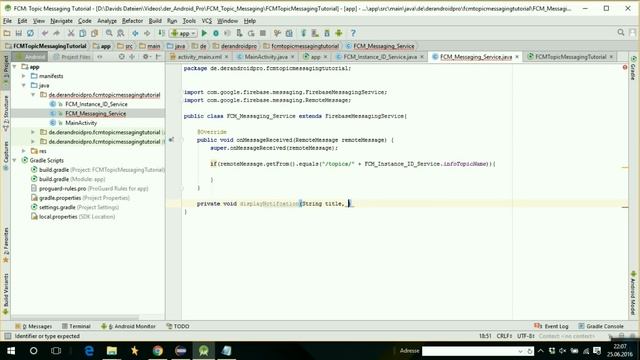Open SDK Manager from the toolbar
This screenshot has height=360, width=640.
(327, 33)
